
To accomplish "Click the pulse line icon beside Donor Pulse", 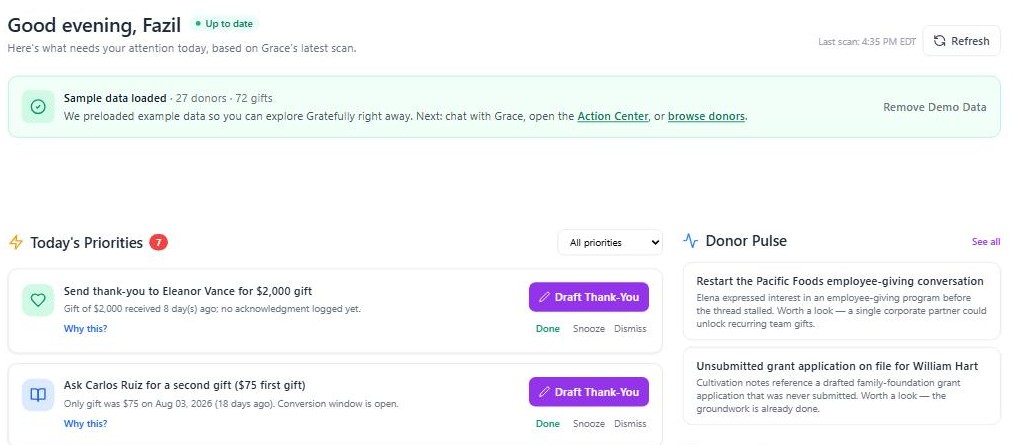I will click(x=690, y=241).
